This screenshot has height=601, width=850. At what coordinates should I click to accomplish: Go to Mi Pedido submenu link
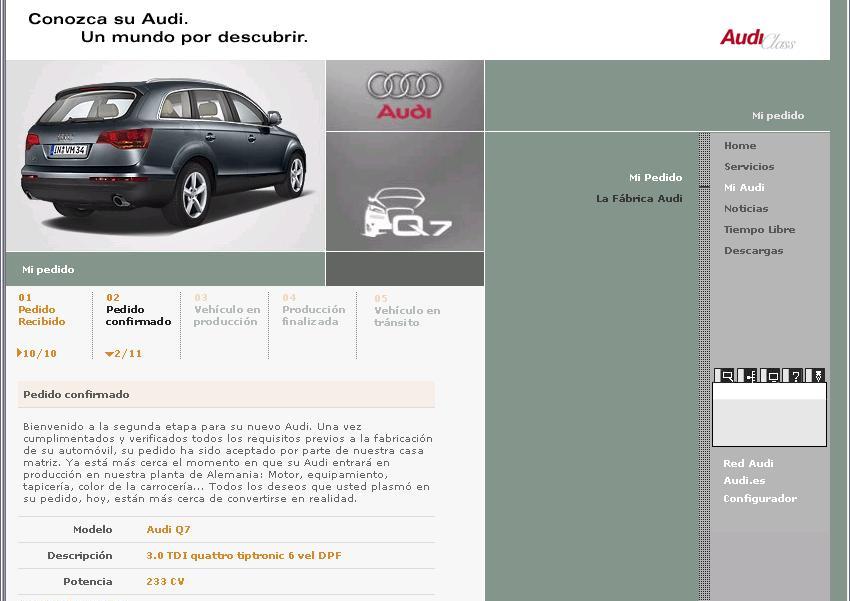(655, 178)
